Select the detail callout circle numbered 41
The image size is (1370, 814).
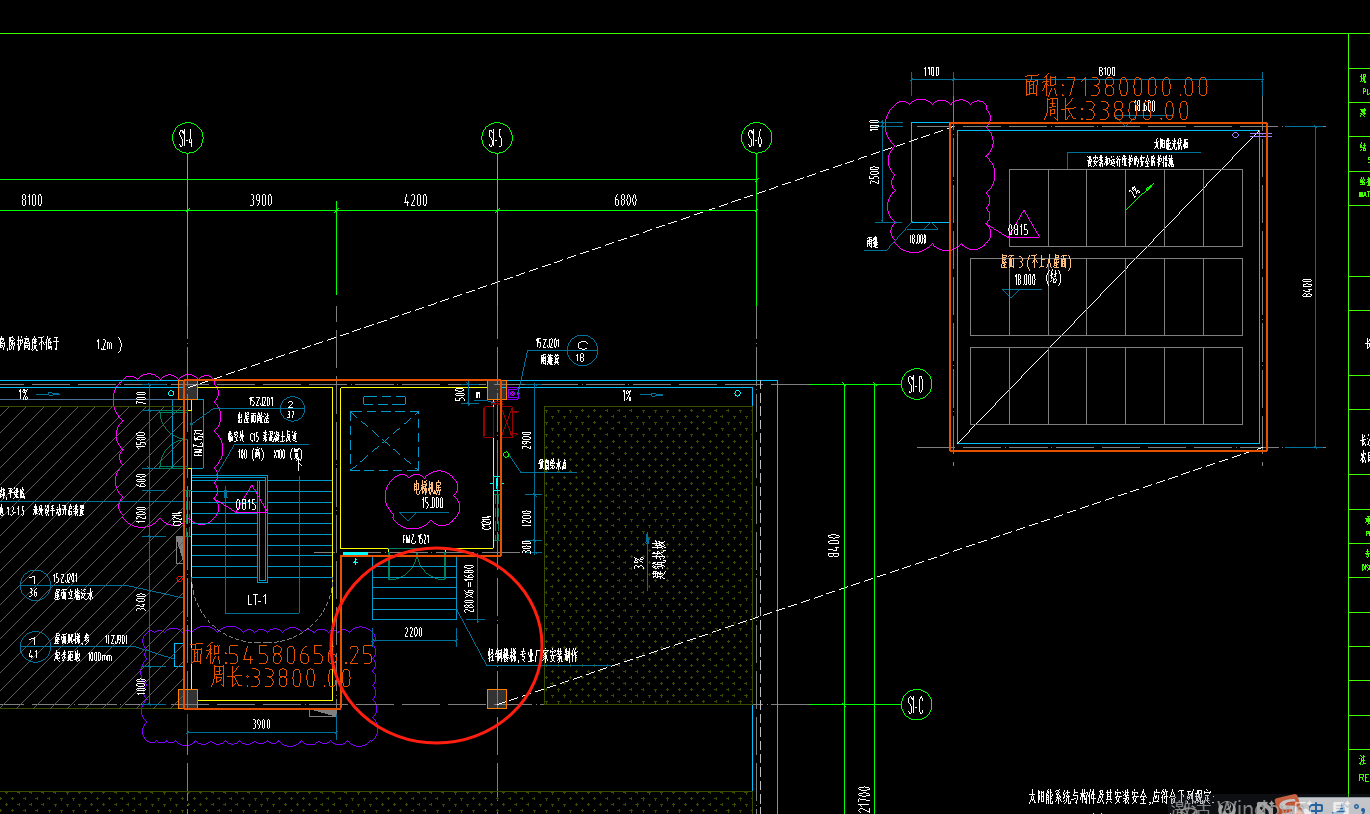coord(34,645)
